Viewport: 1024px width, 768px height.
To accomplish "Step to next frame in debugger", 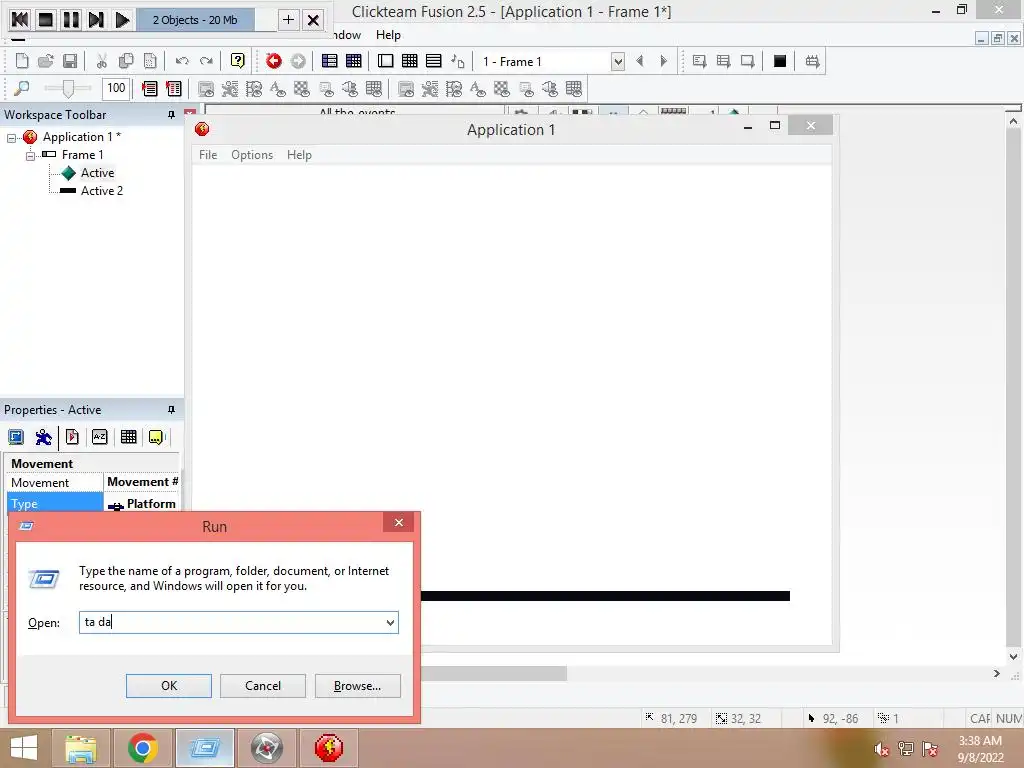I will [x=97, y=20].
